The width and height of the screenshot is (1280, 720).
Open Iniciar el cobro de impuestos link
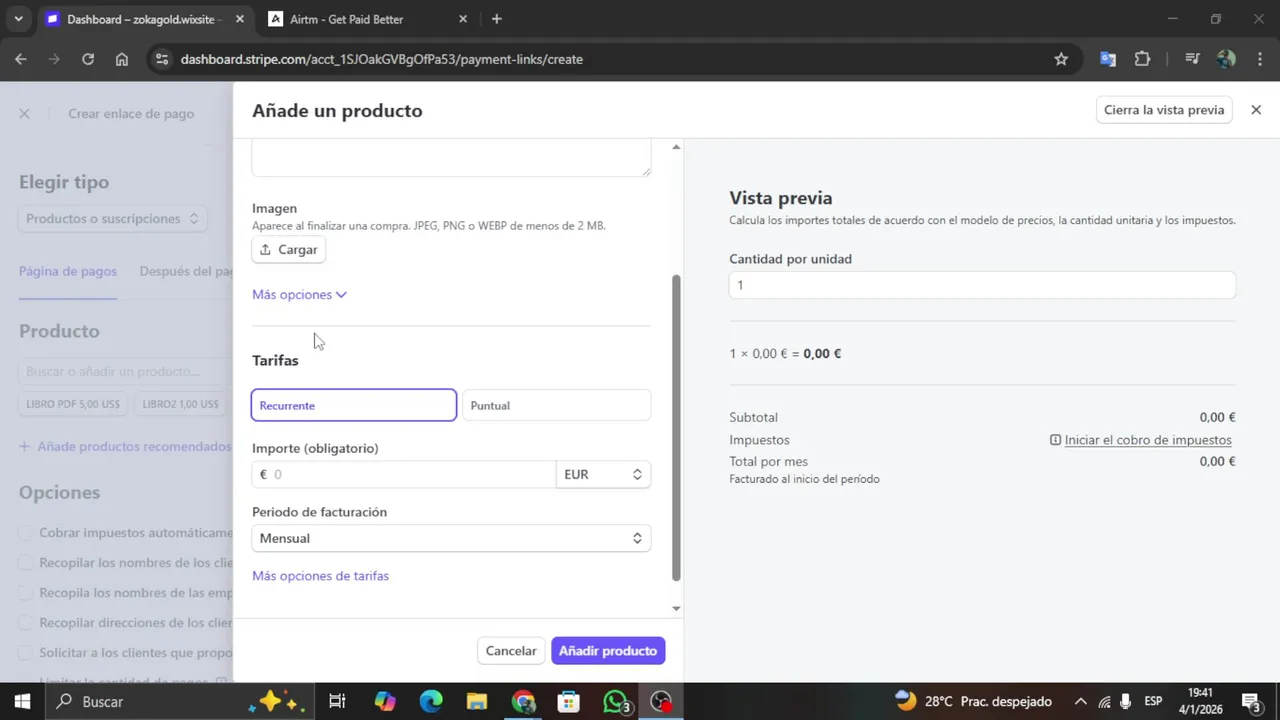point(1148,440)
